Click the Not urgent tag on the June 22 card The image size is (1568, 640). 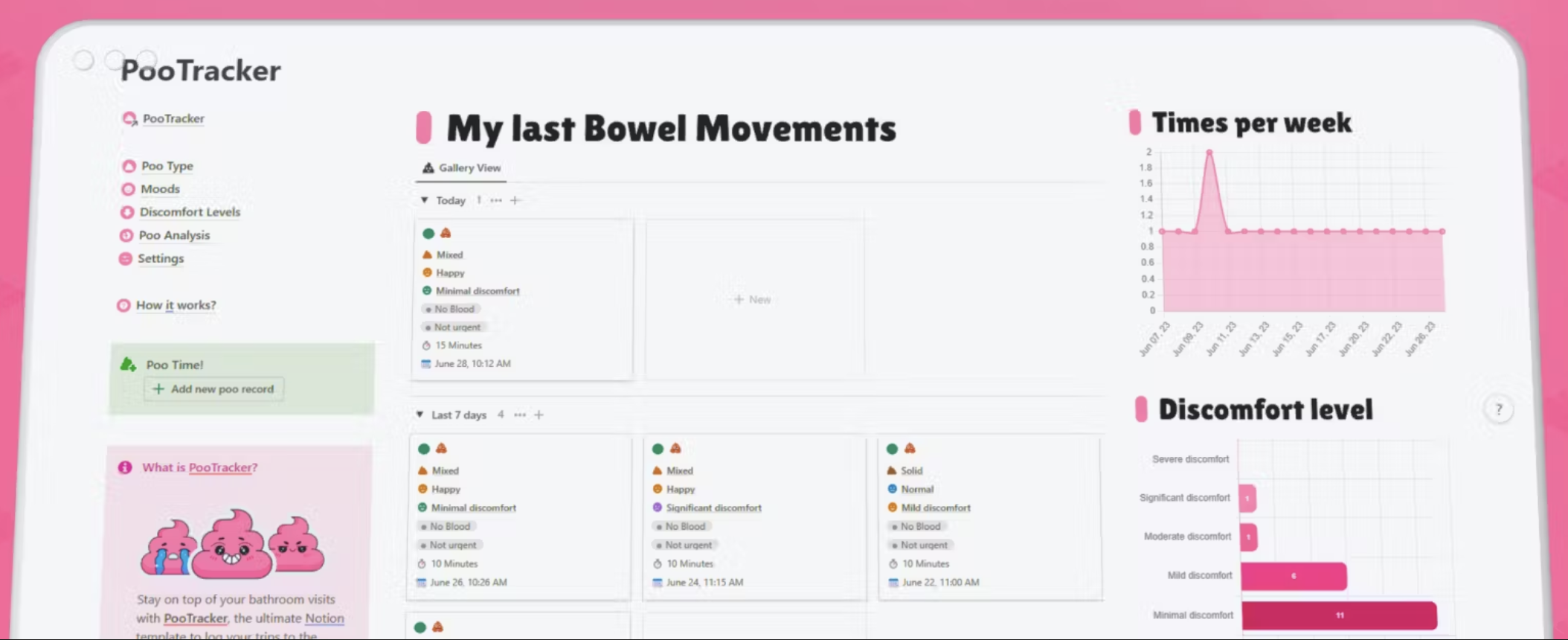(x=919, y=545)
